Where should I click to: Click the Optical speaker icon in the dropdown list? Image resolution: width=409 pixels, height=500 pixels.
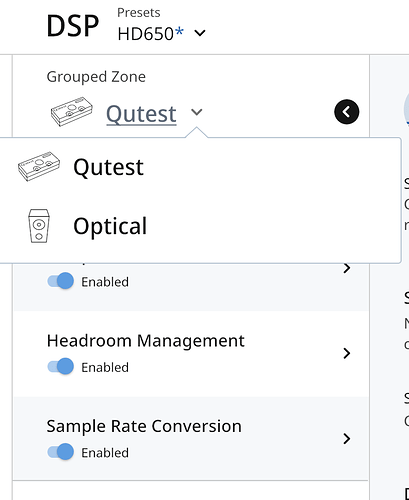tap(39, 226)
